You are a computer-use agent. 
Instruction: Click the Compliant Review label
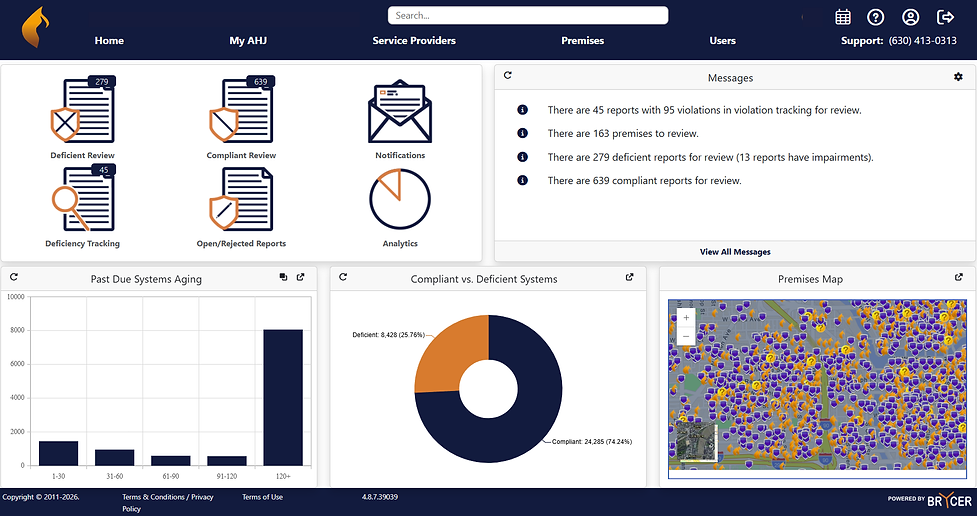[241, 155]
